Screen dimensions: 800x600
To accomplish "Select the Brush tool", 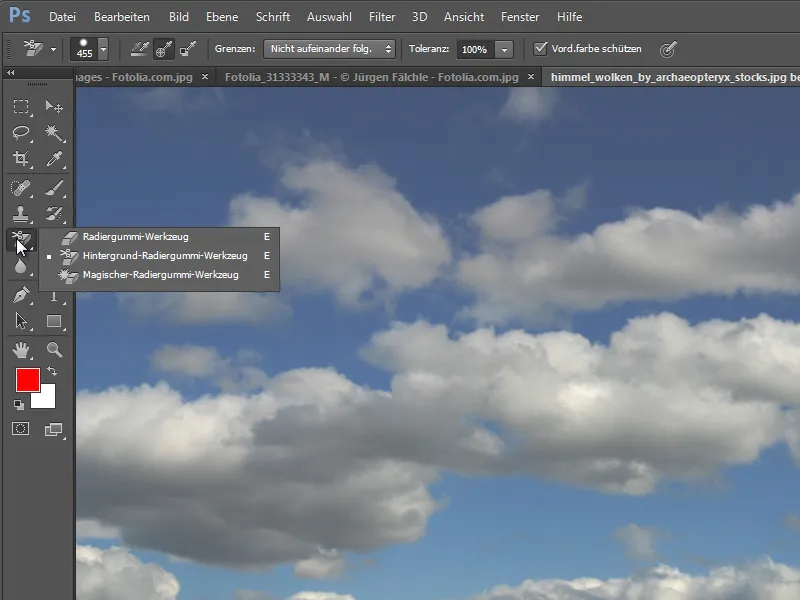I will pyautogui.click(x=54, y=188).
